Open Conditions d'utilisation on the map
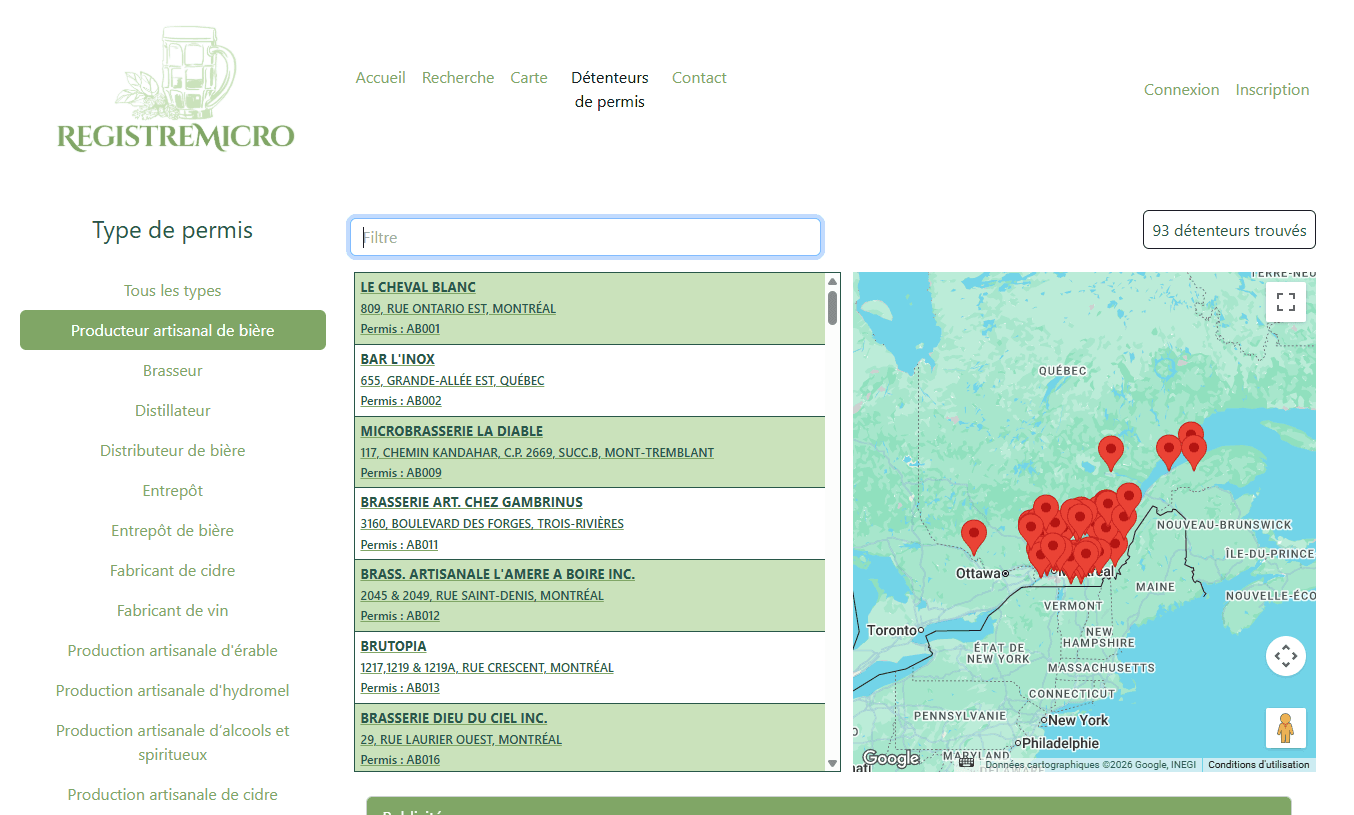Screen dimensions: 1354x815 click(x=1258, y=765)
